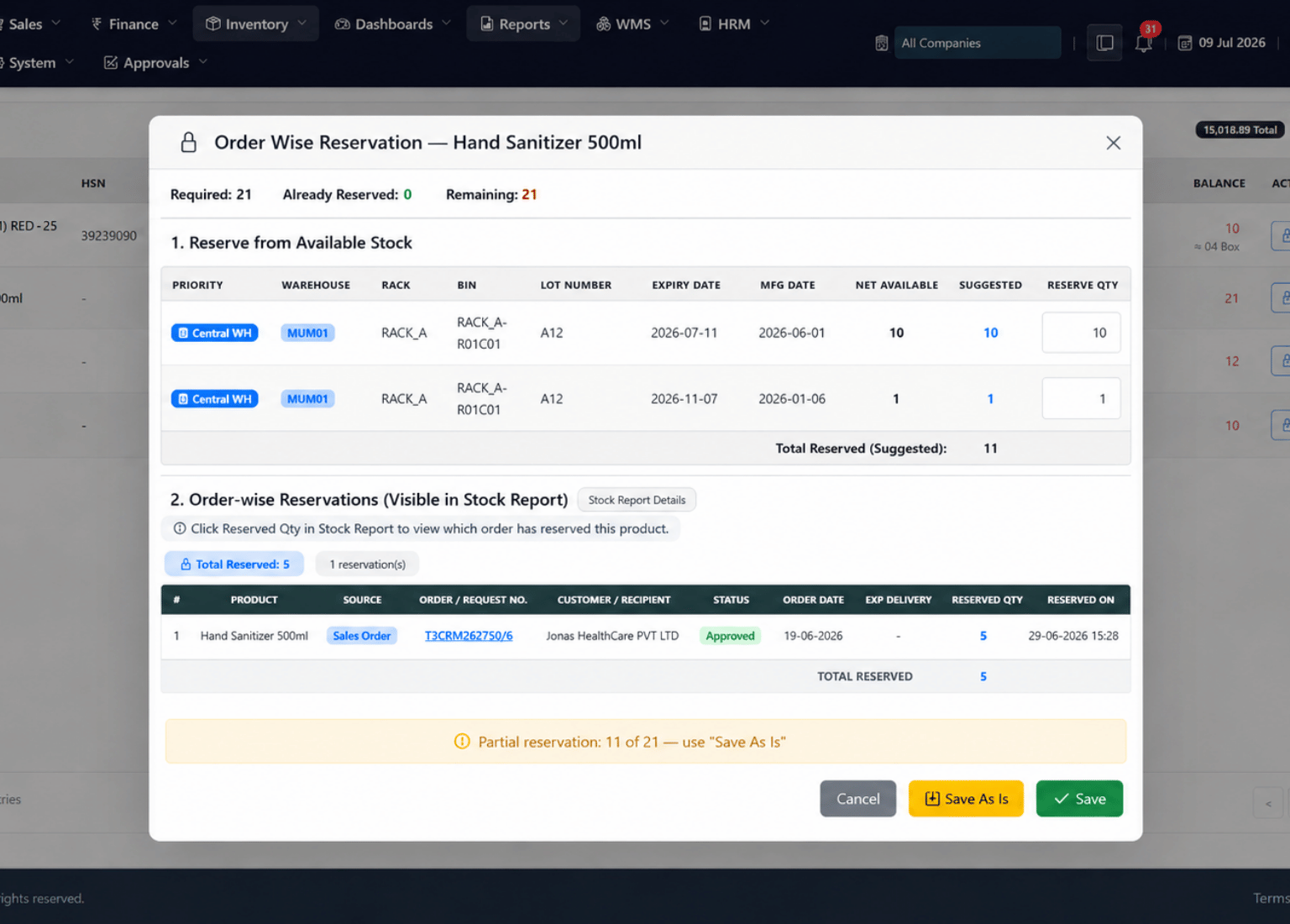This screenshot has height=924, width=1290.
Task: Click the EXPIRY DATE column header
Action: coord(686,285)
